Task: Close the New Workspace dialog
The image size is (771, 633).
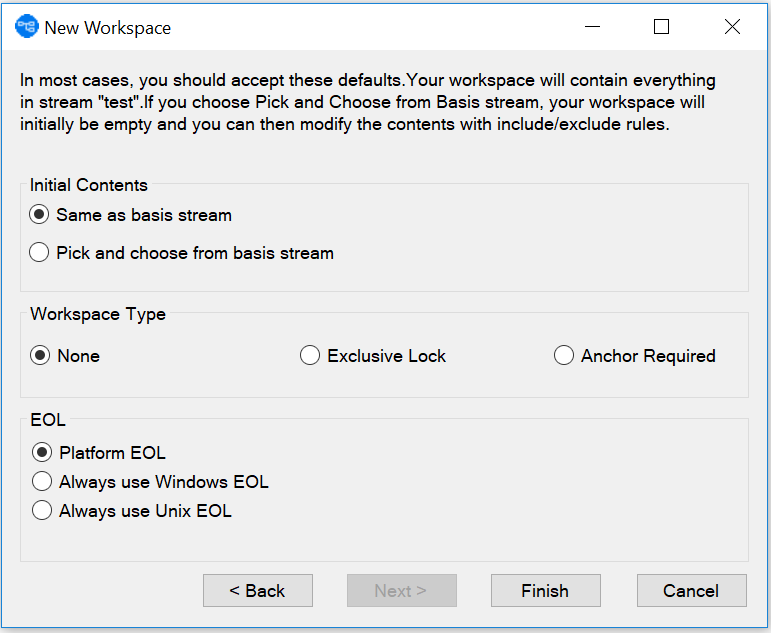Action: (732, 27)
